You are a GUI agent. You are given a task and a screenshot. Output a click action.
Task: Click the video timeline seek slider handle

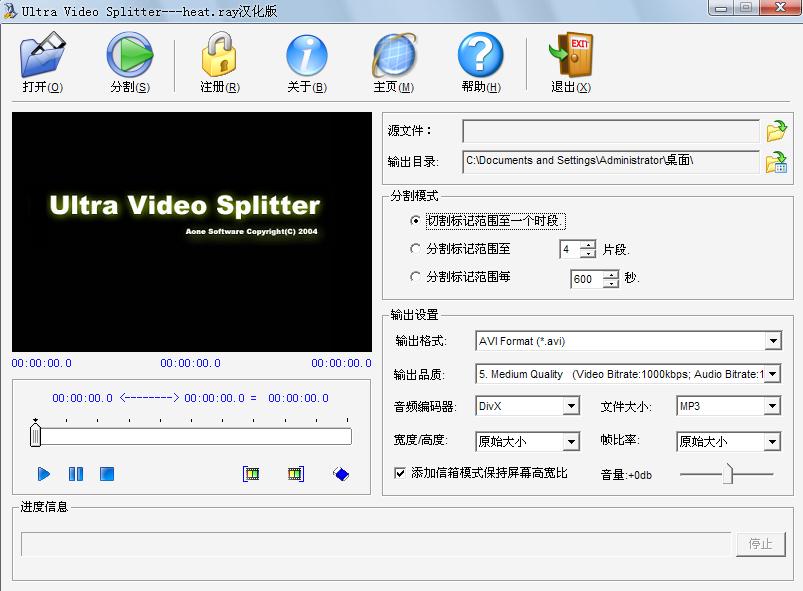coord(35,436)
